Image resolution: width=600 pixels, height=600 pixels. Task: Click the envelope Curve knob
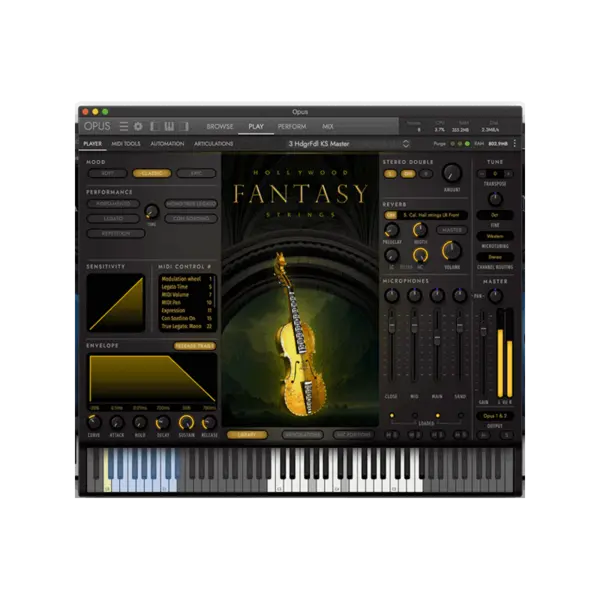click(94, 422)
